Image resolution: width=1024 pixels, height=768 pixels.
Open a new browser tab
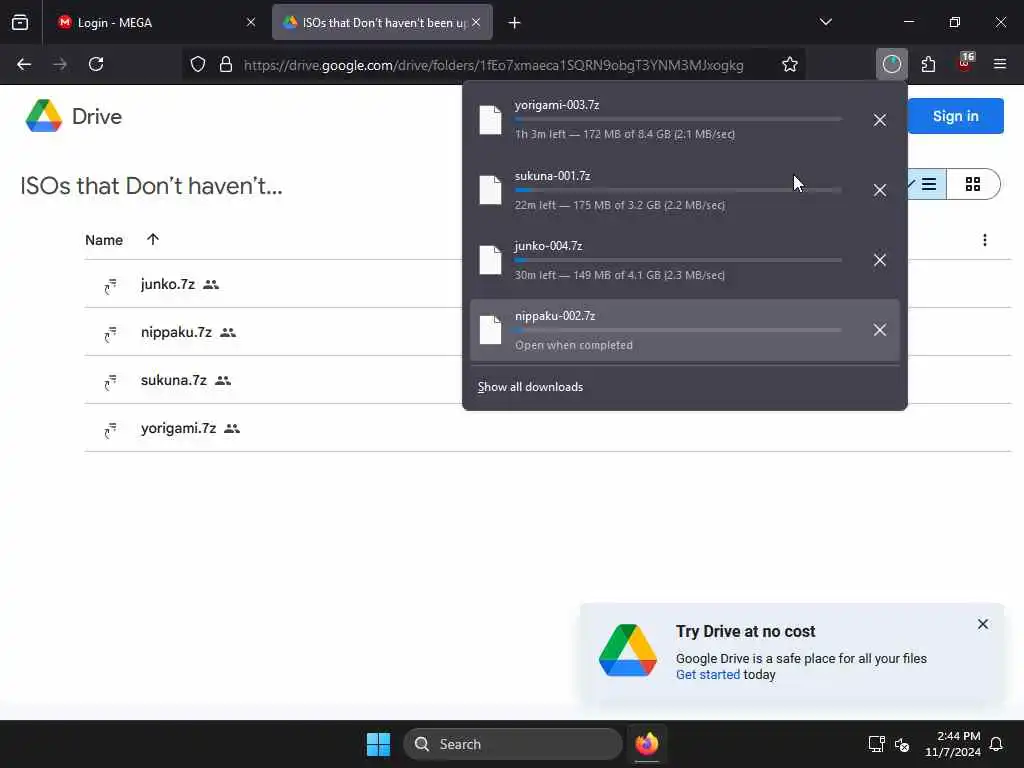click(x=515, y=23)
